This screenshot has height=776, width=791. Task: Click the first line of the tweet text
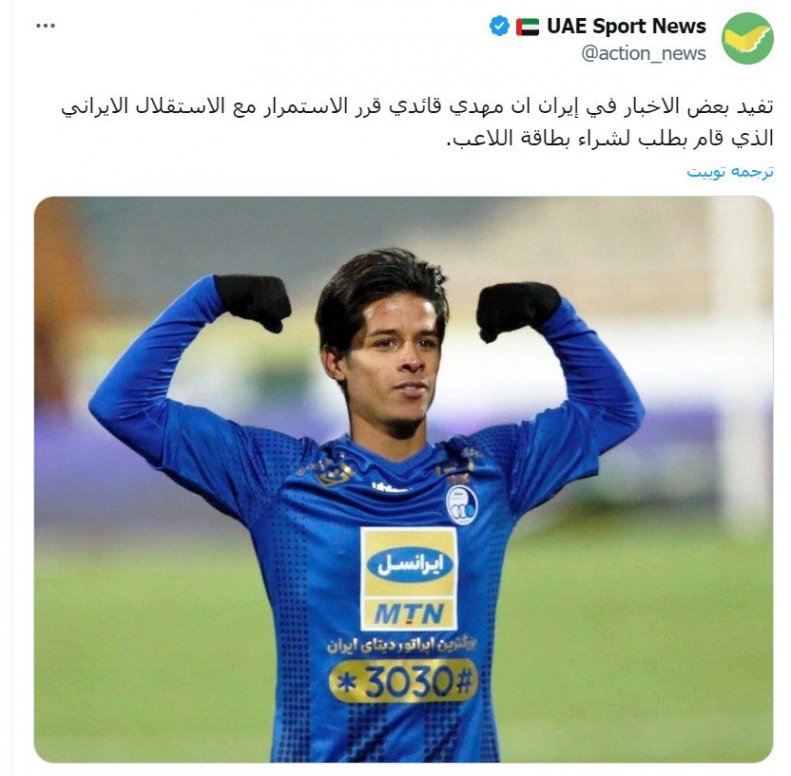tap(417, 107)
